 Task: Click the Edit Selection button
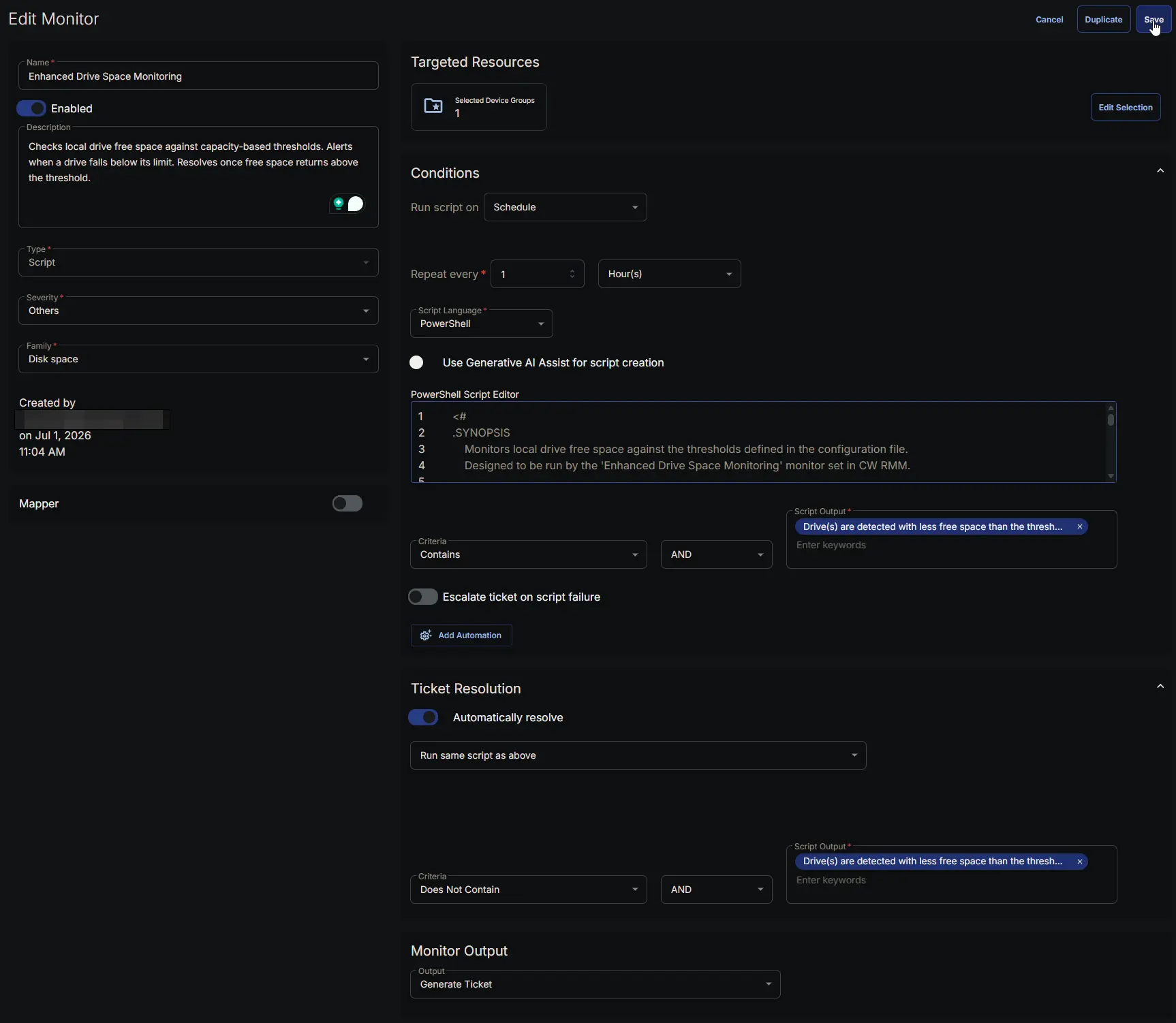point(1126,107)
